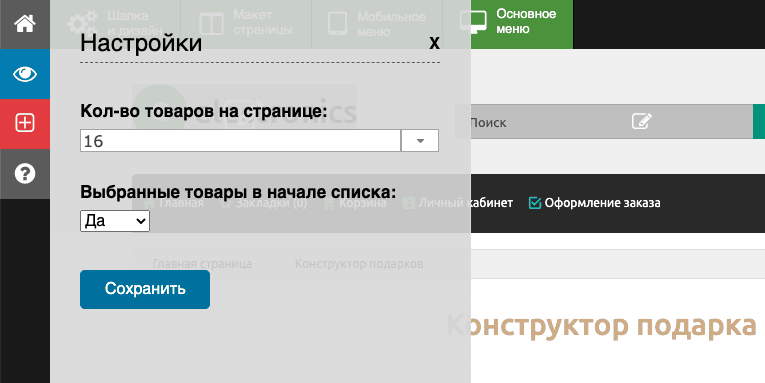This screenshot has width=765, height=383.
Task: Open the Да select dropdown
Action: pos(115,221)
